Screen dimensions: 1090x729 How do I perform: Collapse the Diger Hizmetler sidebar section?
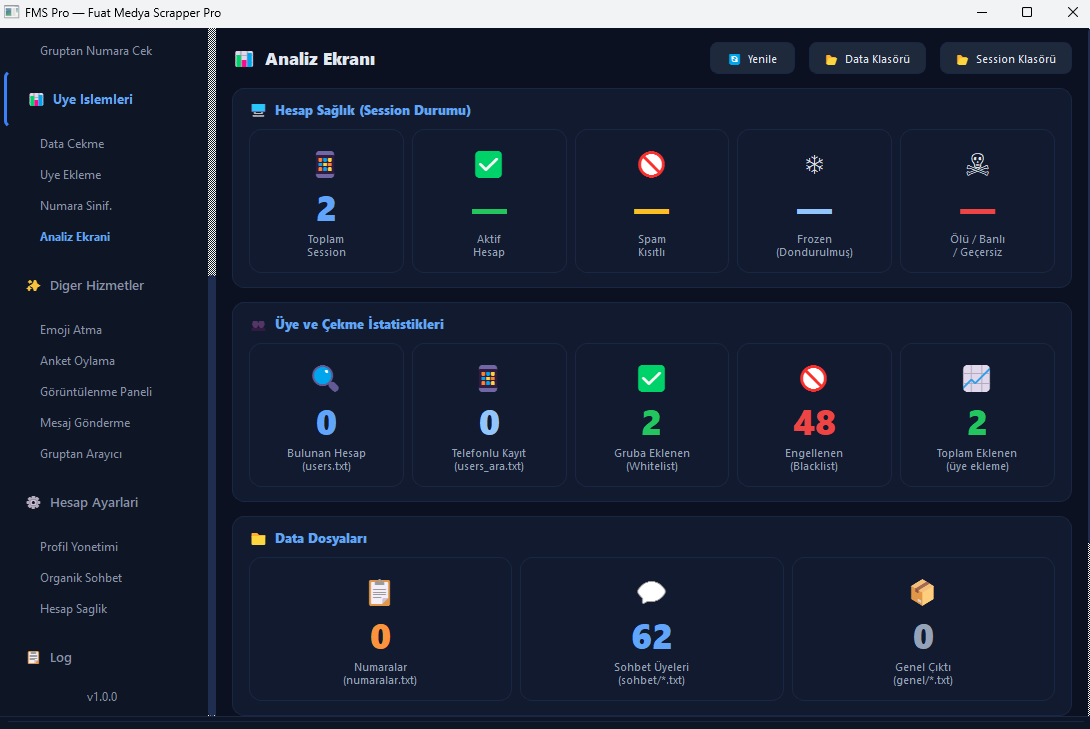pyautogui.click(x=96, y=286)
